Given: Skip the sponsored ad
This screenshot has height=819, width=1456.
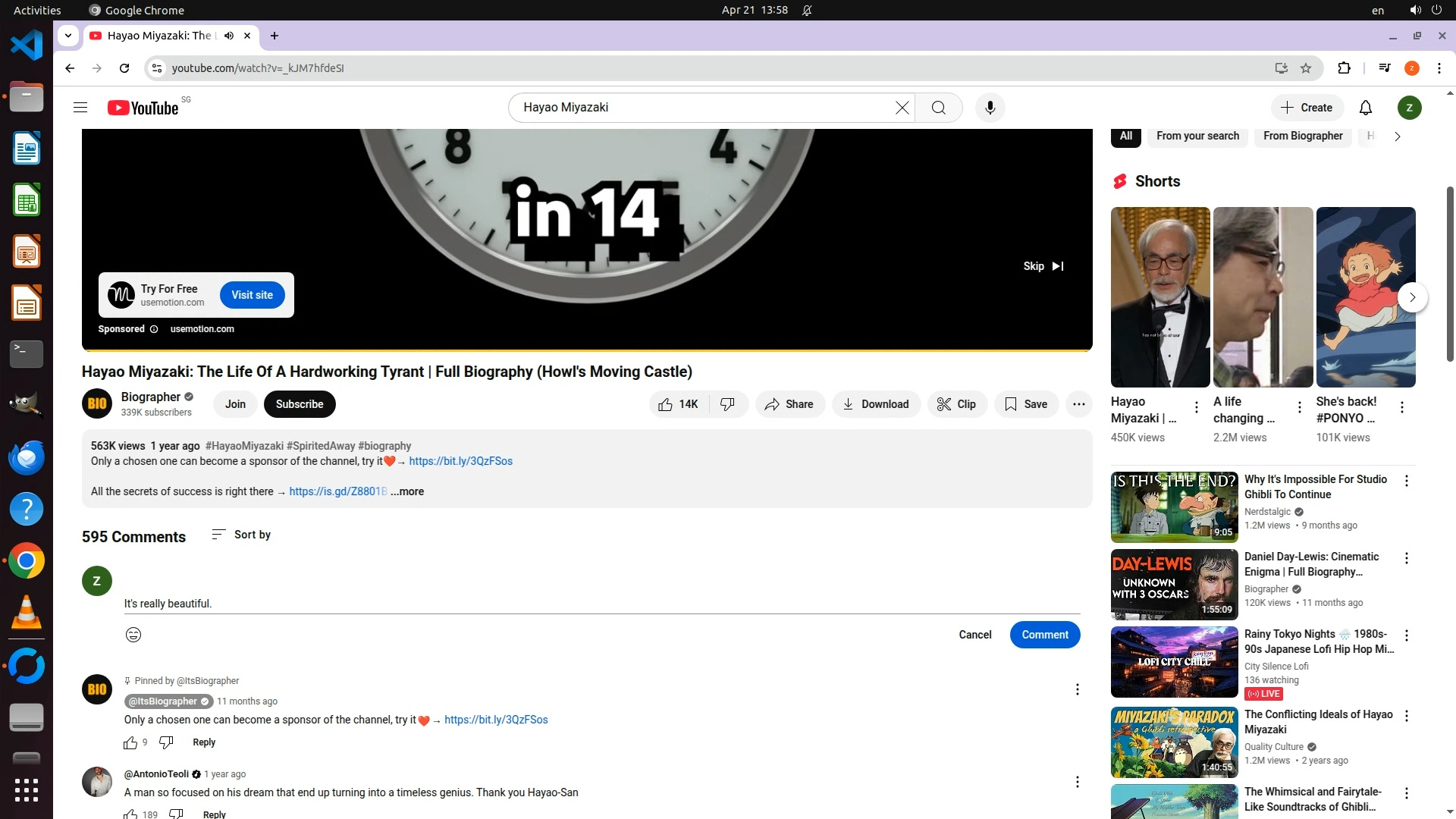Looking at the screenshot, I should coord(1043,266).
